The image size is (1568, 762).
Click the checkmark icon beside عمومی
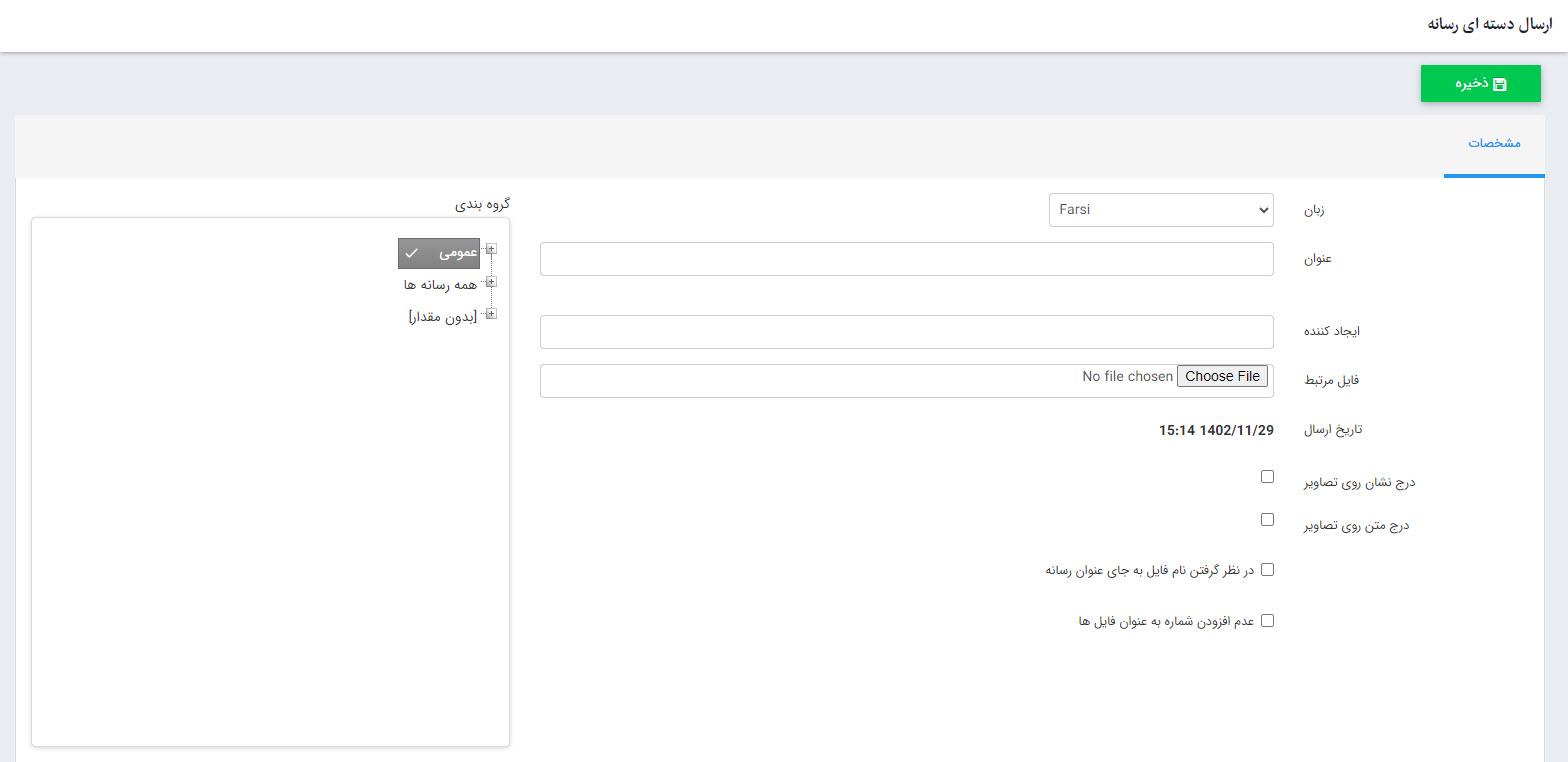[x=411, y=254]
